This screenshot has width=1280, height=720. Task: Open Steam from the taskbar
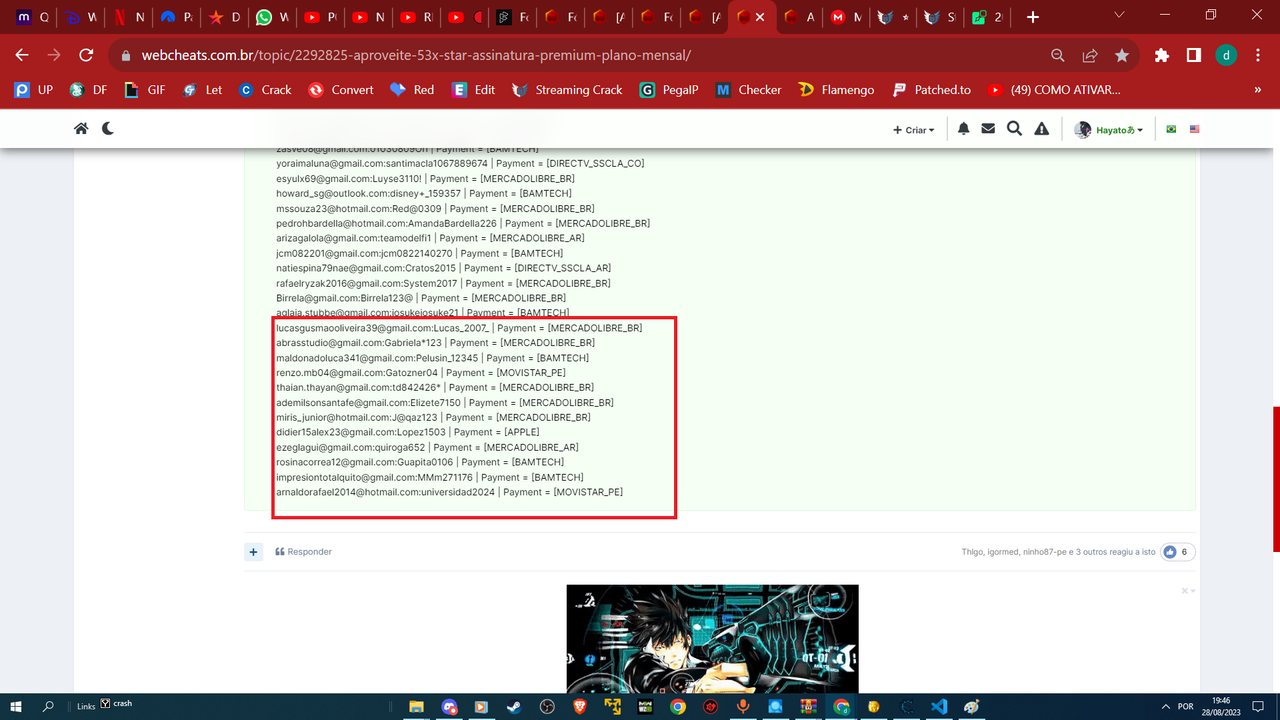(514, 706)
